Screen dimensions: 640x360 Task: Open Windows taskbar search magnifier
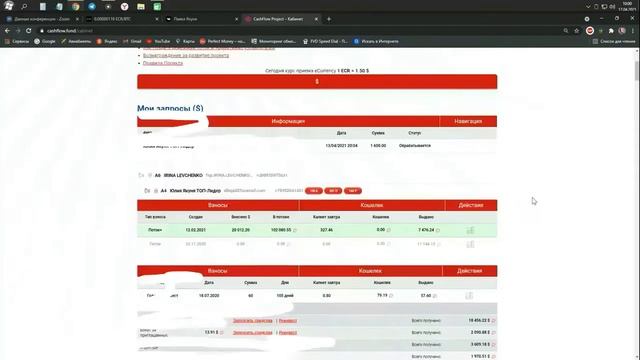coord(24,6)
